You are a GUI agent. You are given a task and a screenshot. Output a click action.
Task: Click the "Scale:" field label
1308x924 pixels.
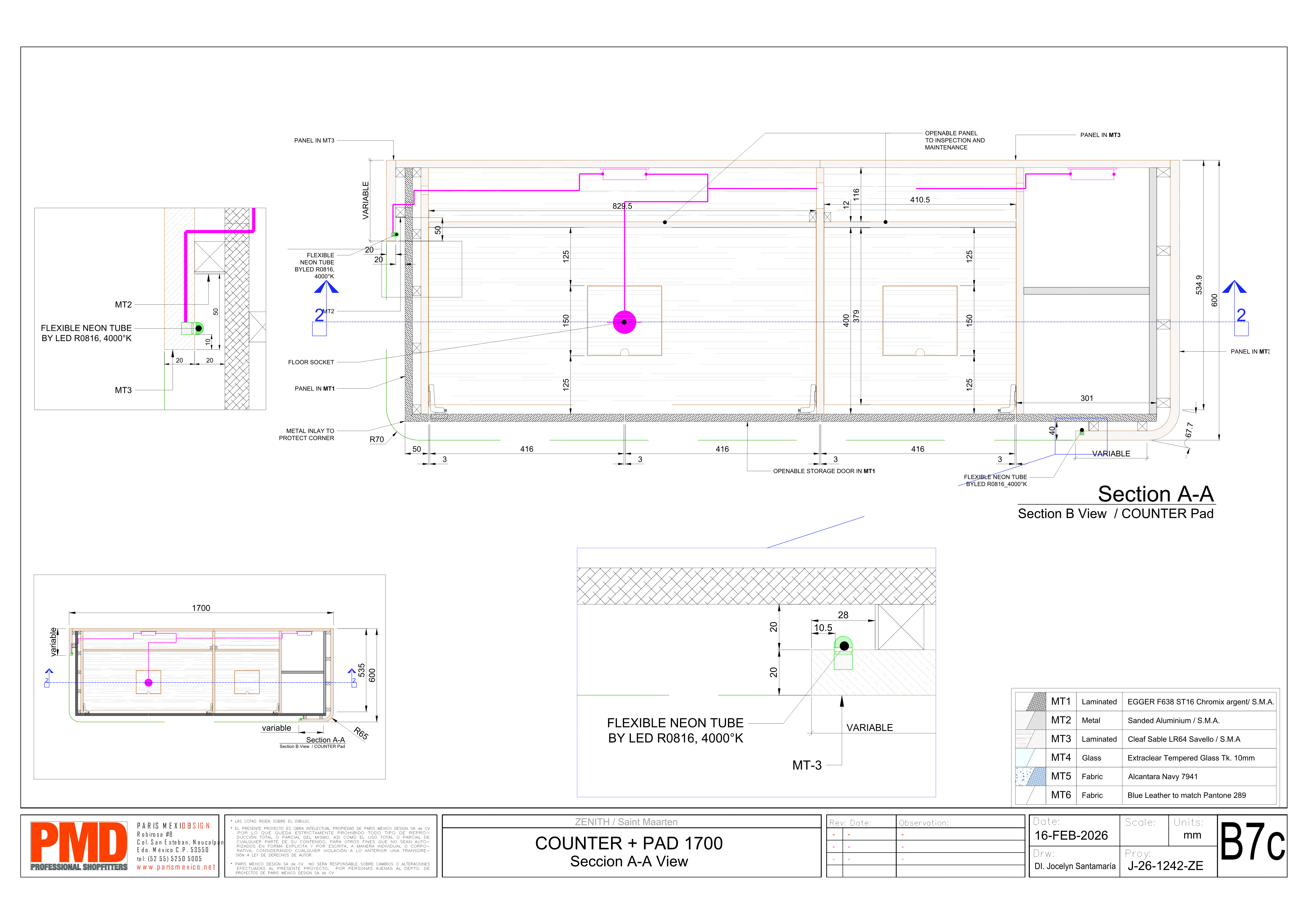click(1140, 823)
